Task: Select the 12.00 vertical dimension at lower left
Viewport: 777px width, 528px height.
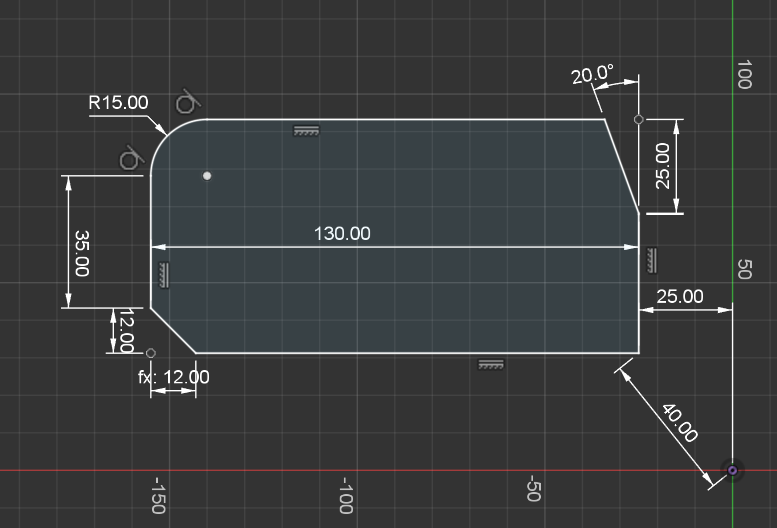Action: 126,330
